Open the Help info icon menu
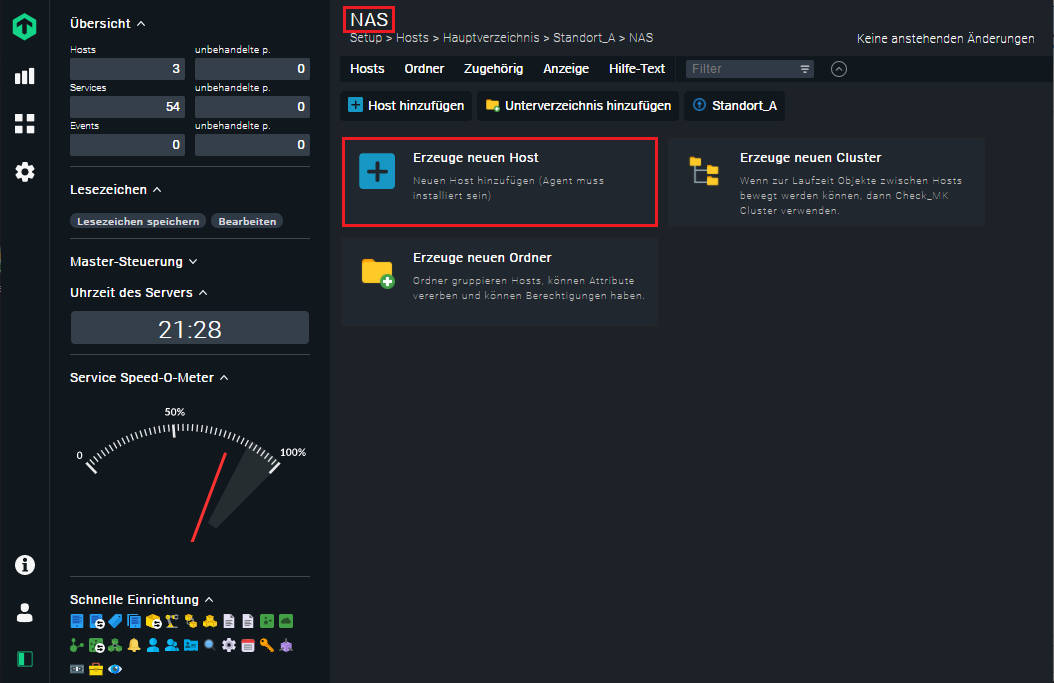This screenshot has height=683, width=1054. (24, 565)
